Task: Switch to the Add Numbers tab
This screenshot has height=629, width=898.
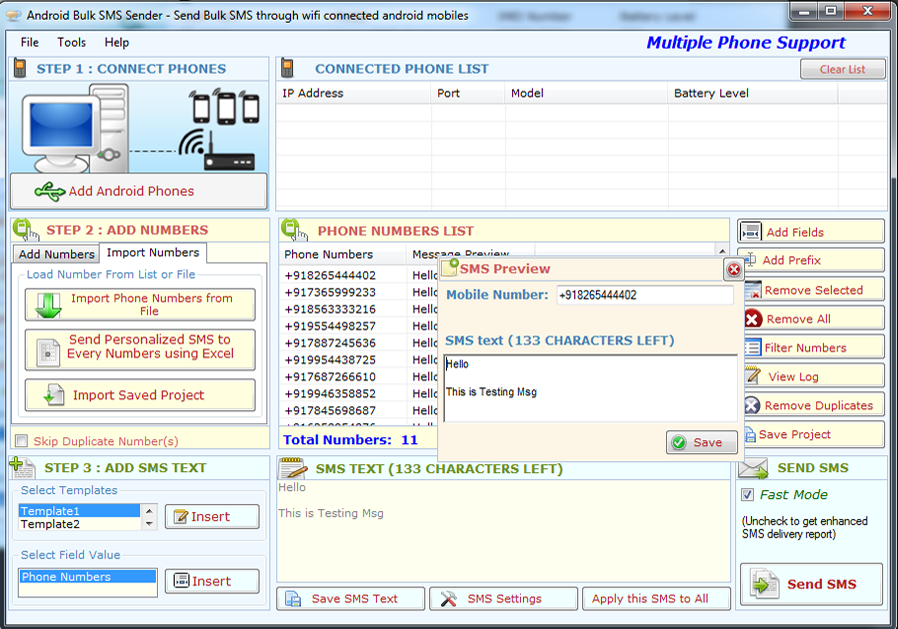Action: click(56, 254)
